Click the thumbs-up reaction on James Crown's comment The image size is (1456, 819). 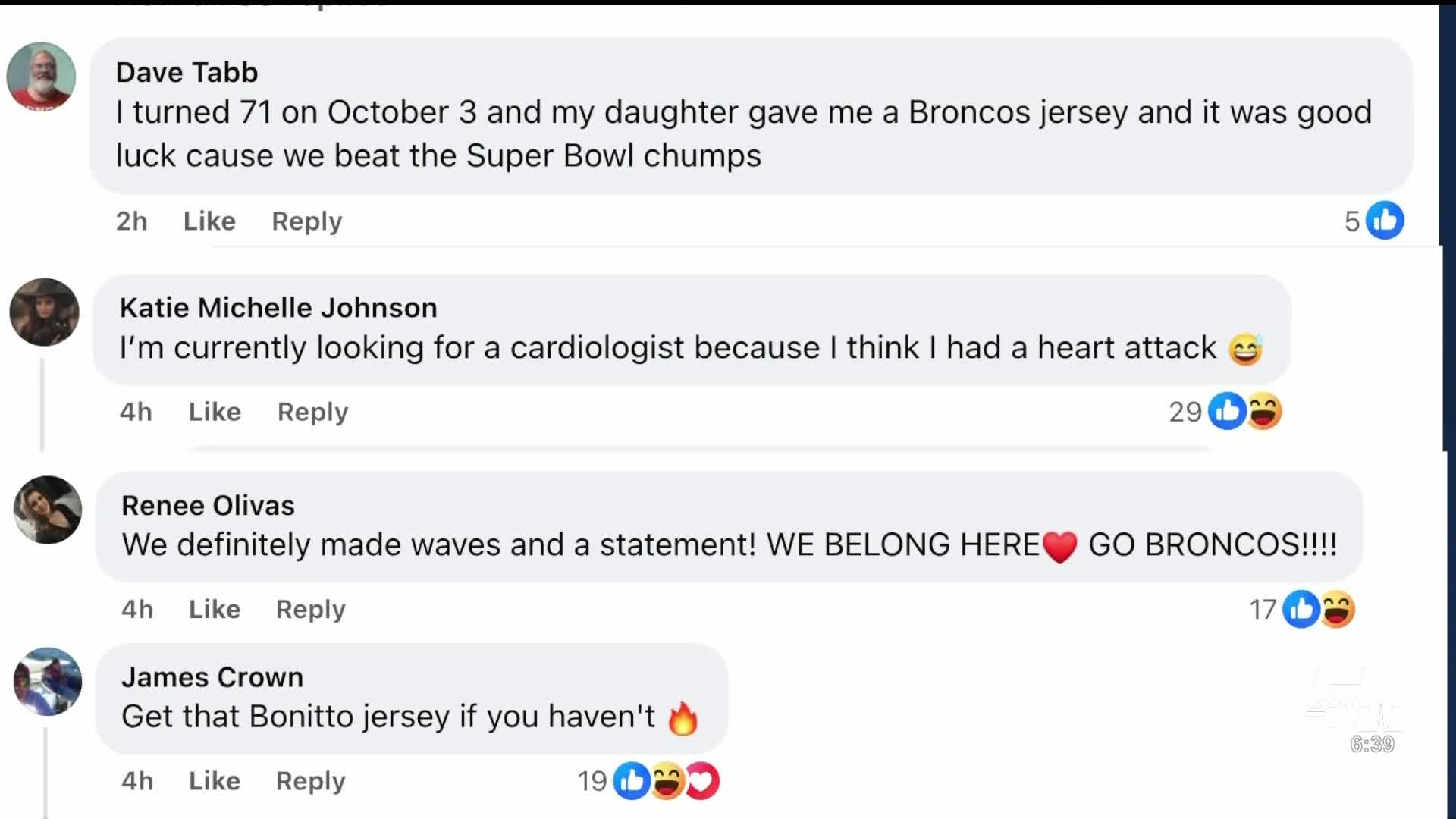coord(631,781)
